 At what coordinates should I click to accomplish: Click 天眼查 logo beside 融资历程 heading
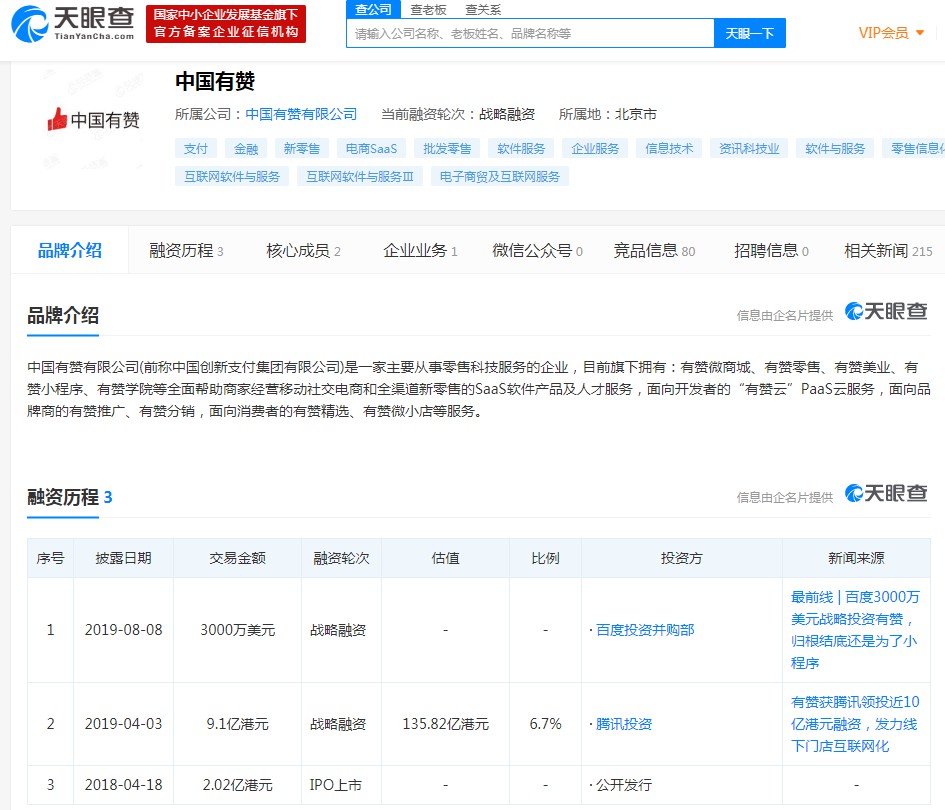886,494
